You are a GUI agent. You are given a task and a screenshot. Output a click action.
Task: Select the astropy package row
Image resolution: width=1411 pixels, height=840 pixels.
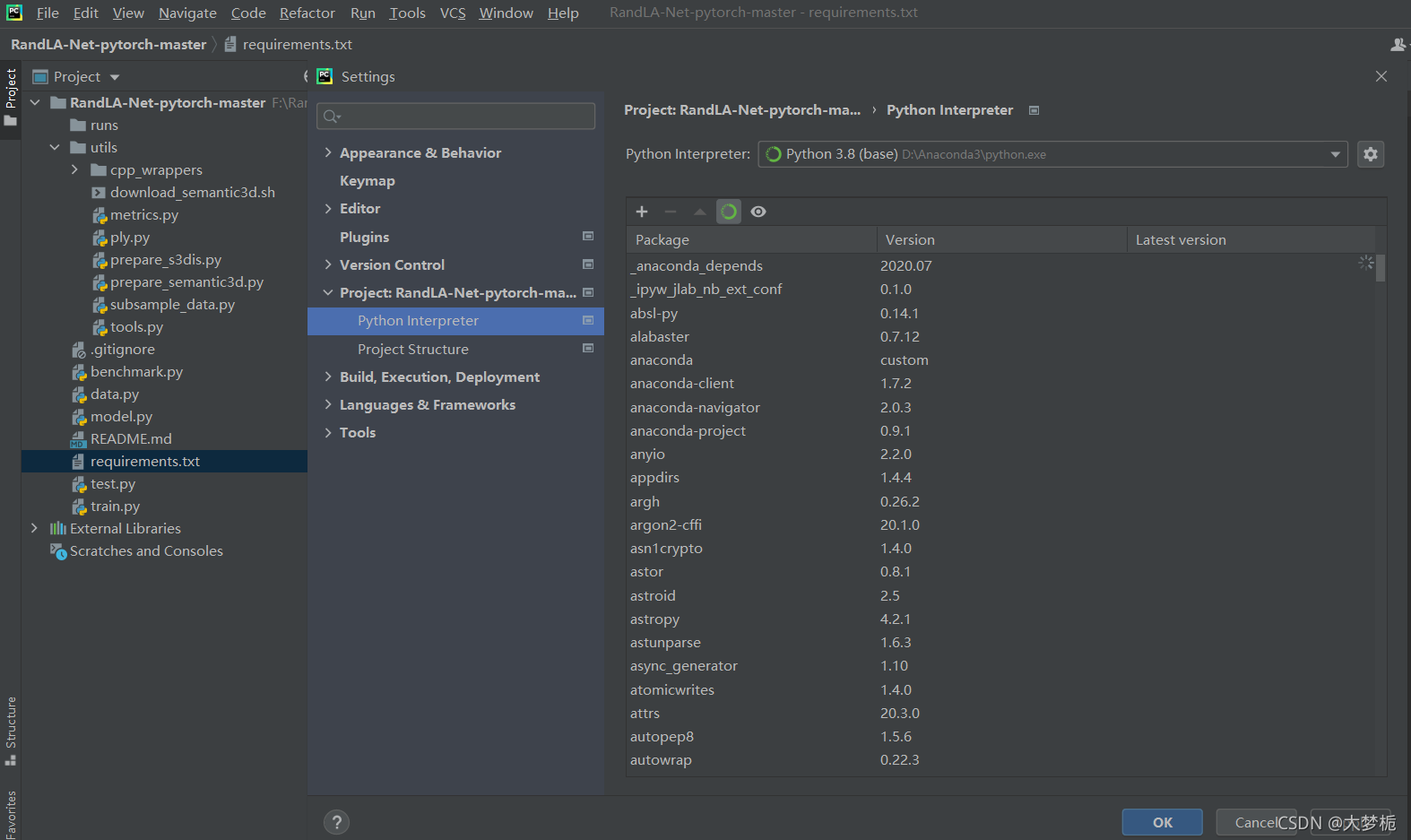1000,619
